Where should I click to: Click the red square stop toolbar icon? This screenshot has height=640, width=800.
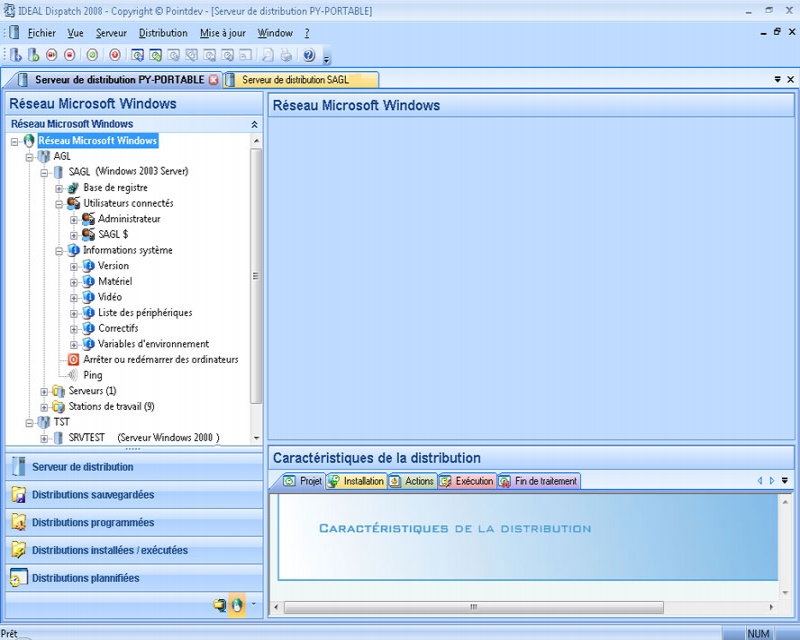click(x=70, y=55)
